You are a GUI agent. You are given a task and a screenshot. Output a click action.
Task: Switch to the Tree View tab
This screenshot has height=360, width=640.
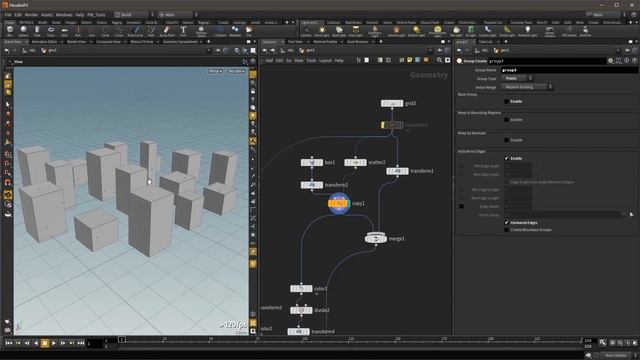point(295,42)
